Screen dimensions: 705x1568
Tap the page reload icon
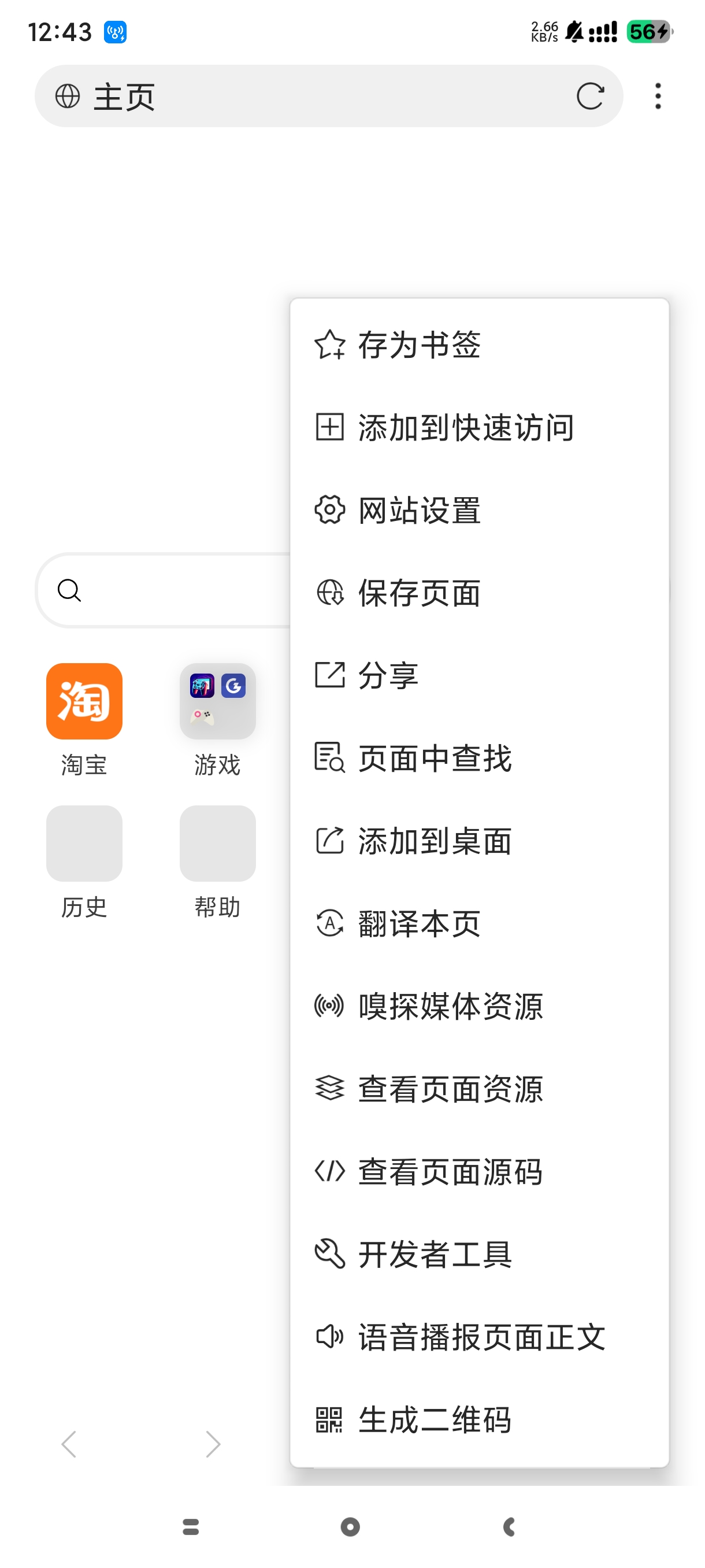click(x=589, y=96)
